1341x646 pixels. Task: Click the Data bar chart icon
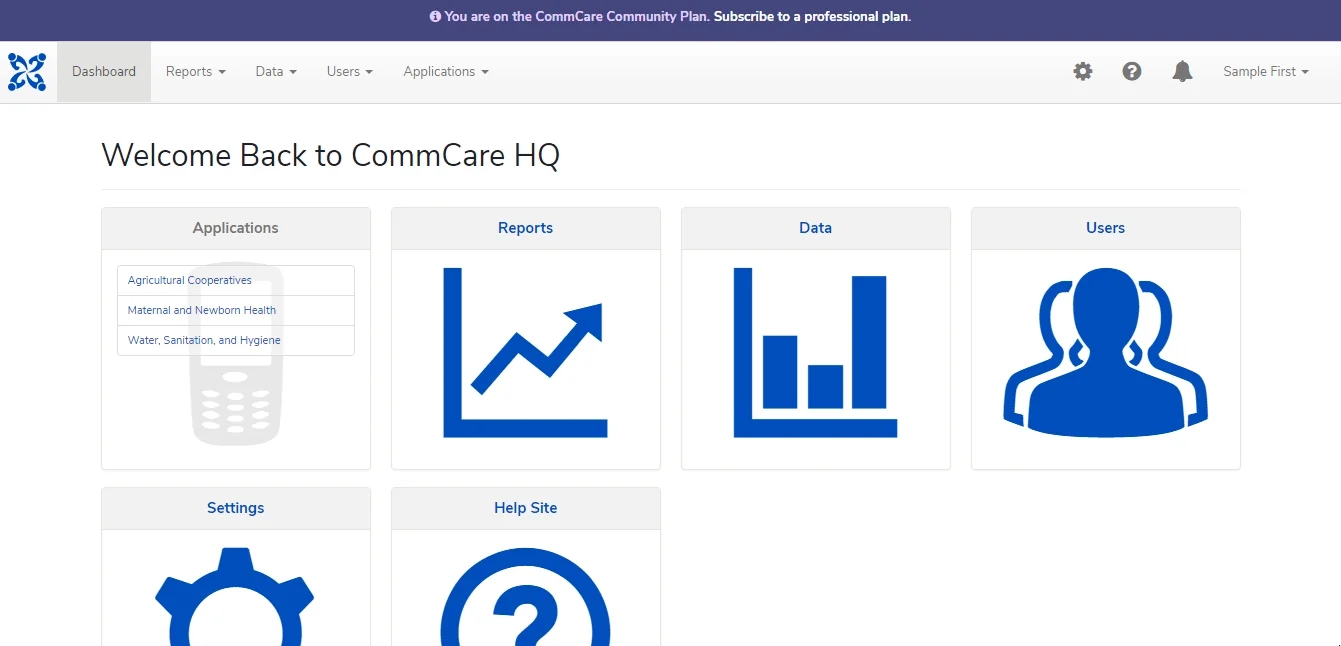coord(815,353)
